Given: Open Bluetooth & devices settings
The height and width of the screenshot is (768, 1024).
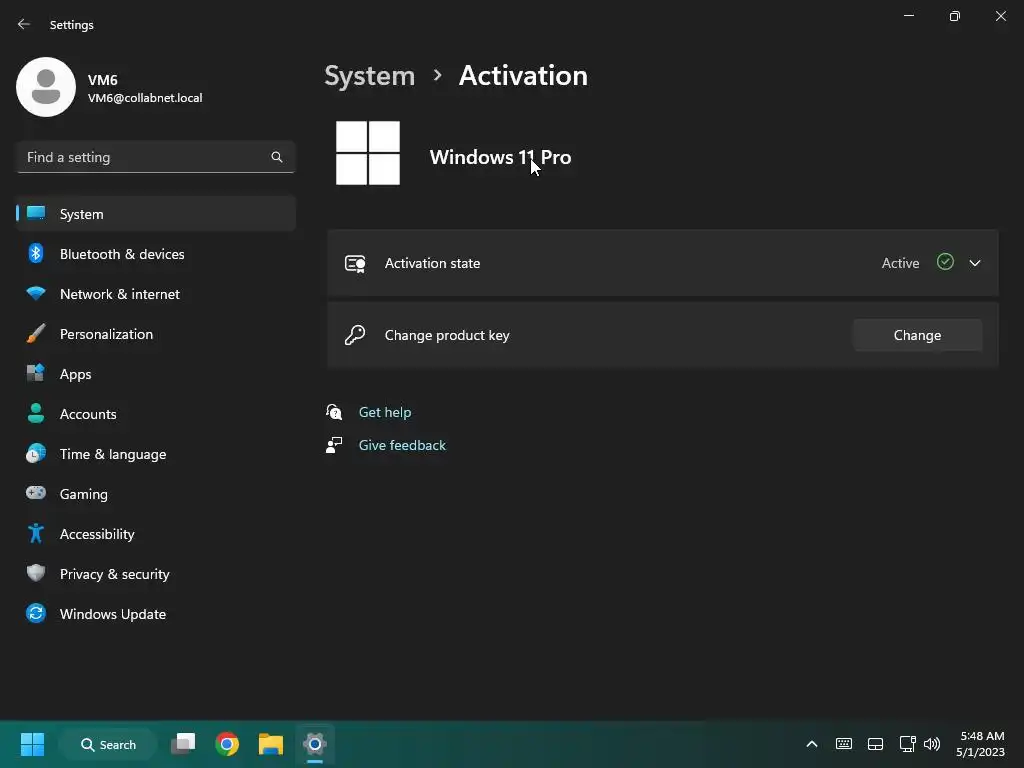Looking at the screenshot, I should pos(155,254).
